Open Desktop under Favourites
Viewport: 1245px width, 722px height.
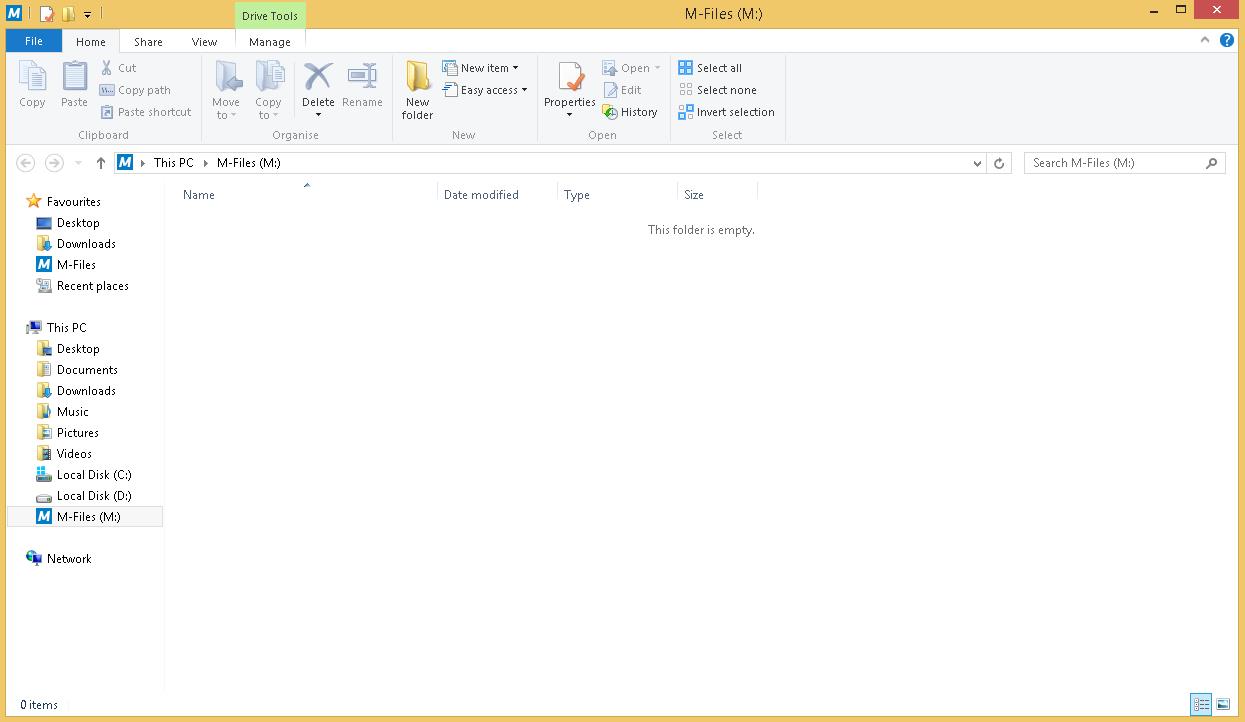[x=68, y=223]
